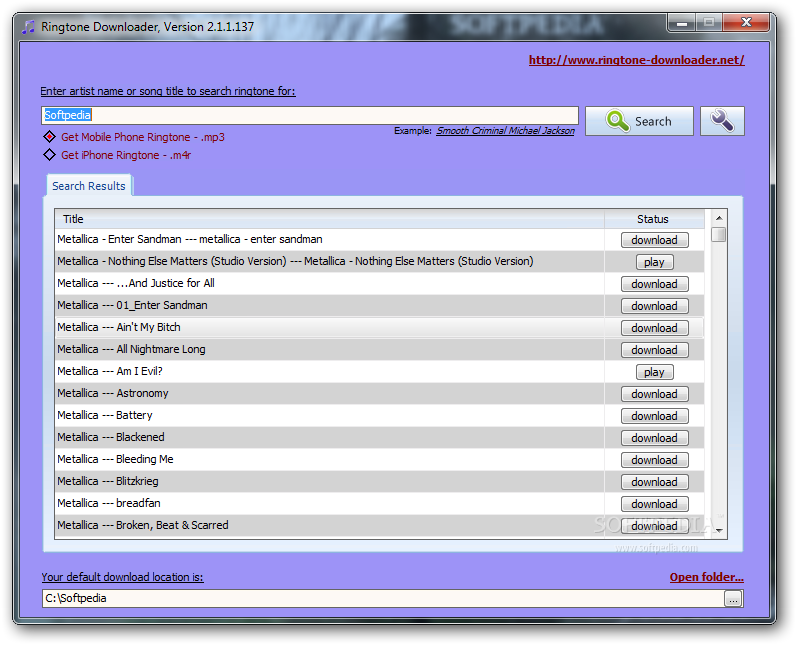Download Metallica Astronomy ringtone
Image resolution: width=797 pixels, height=645 pixels.
[655, 394]
